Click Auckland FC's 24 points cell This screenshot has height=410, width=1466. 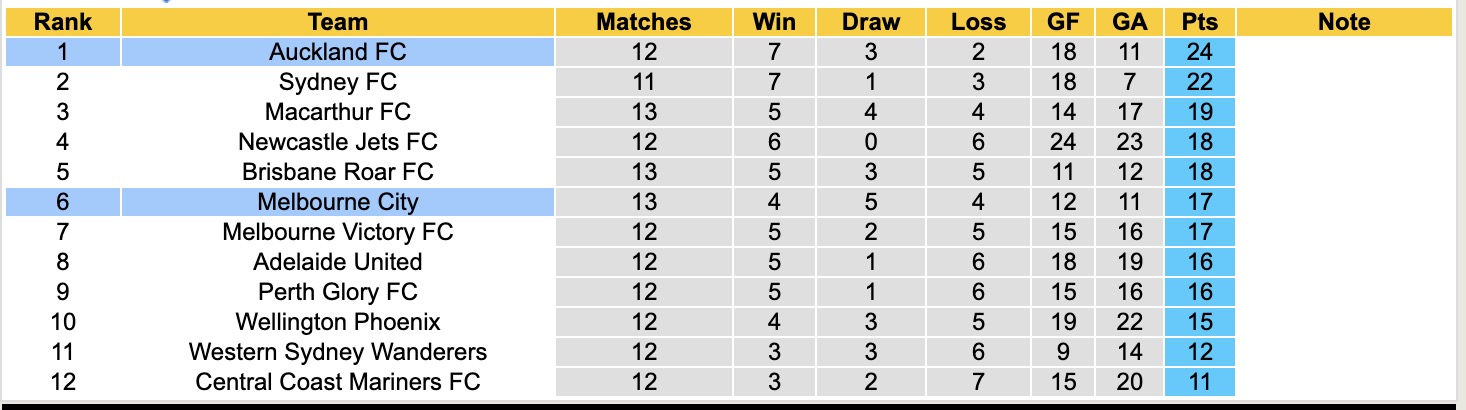tap(1199, 52)
